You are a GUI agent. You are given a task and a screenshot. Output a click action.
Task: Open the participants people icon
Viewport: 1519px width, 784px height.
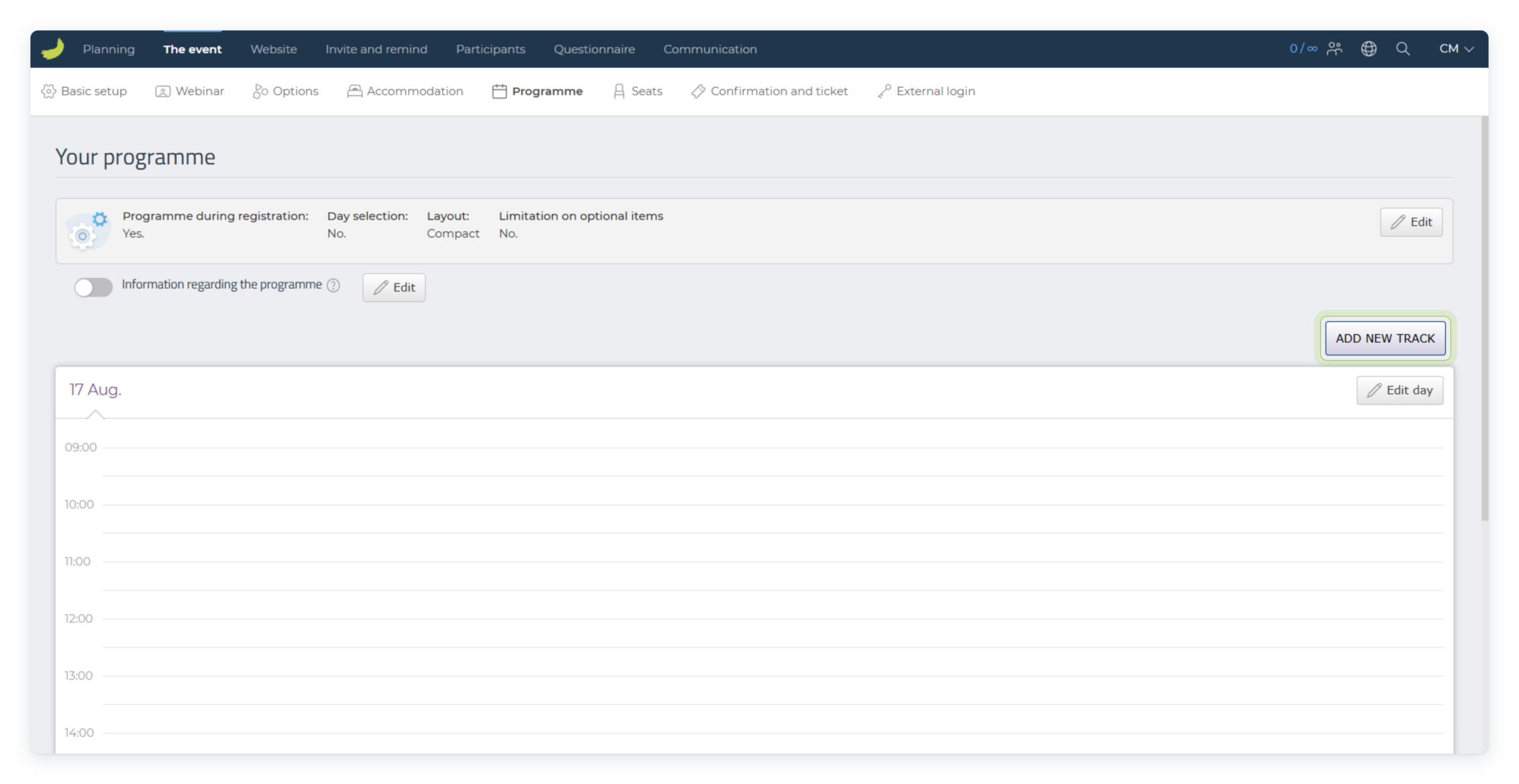click(1334, 49)
